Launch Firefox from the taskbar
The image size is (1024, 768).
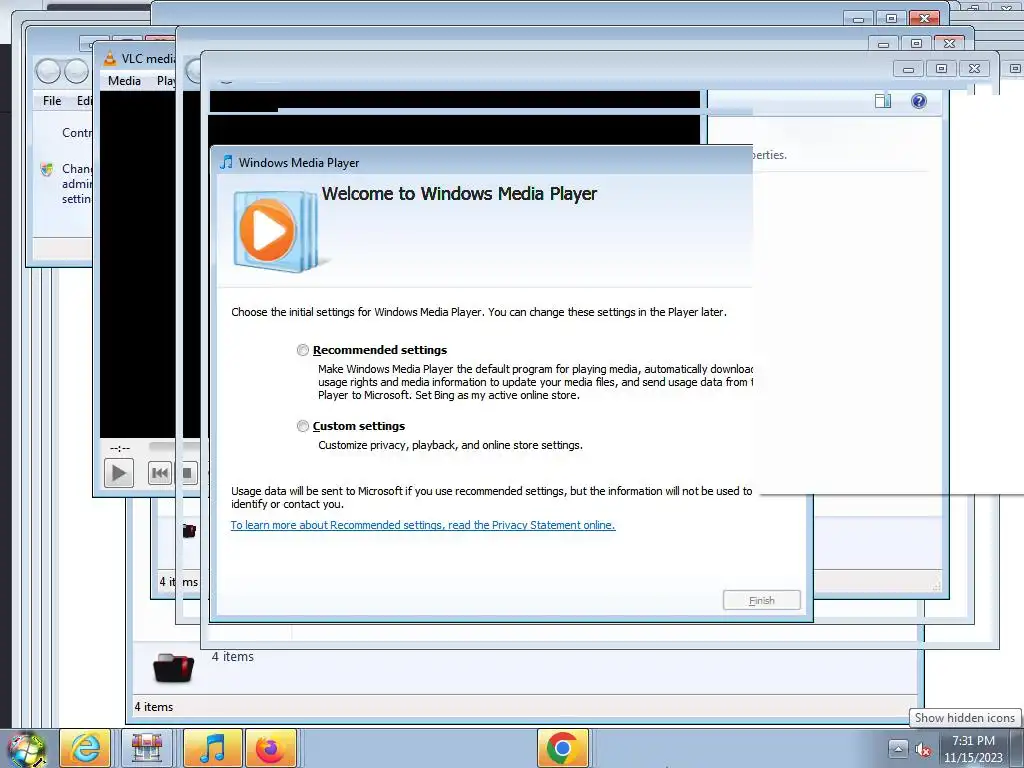coord(270,748)
